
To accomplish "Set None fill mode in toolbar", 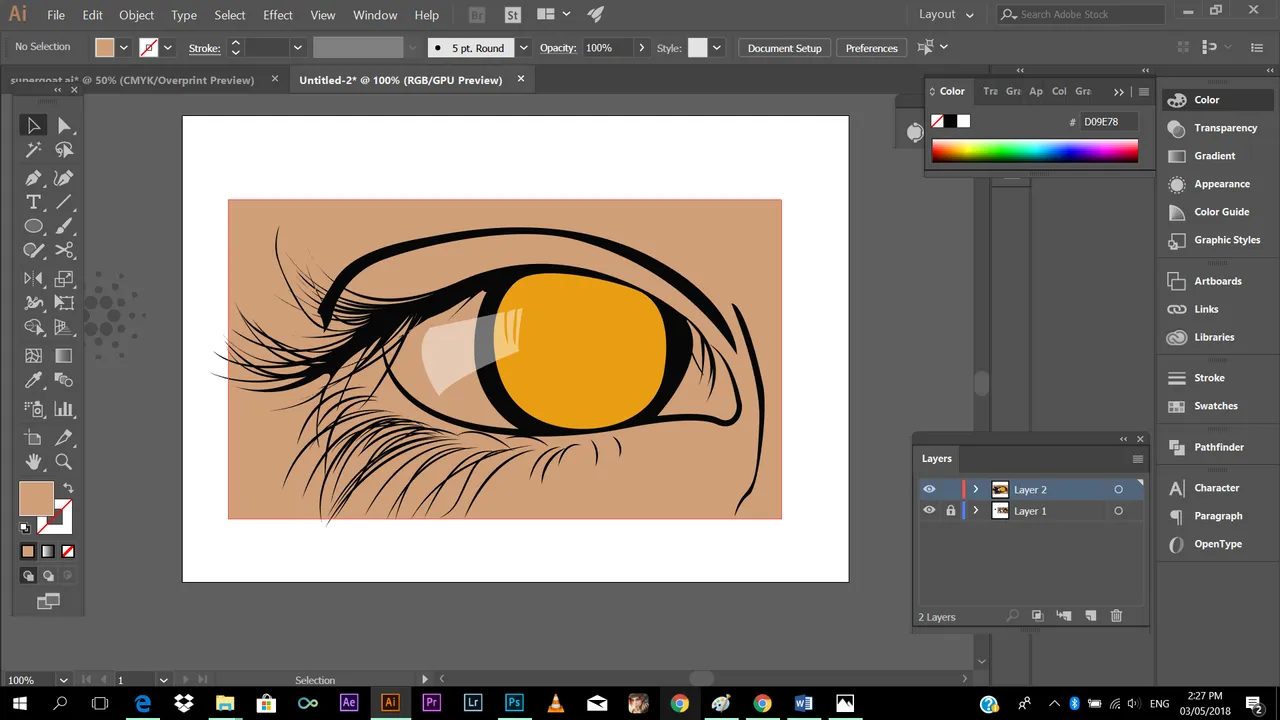I will (x=68, y=551).
